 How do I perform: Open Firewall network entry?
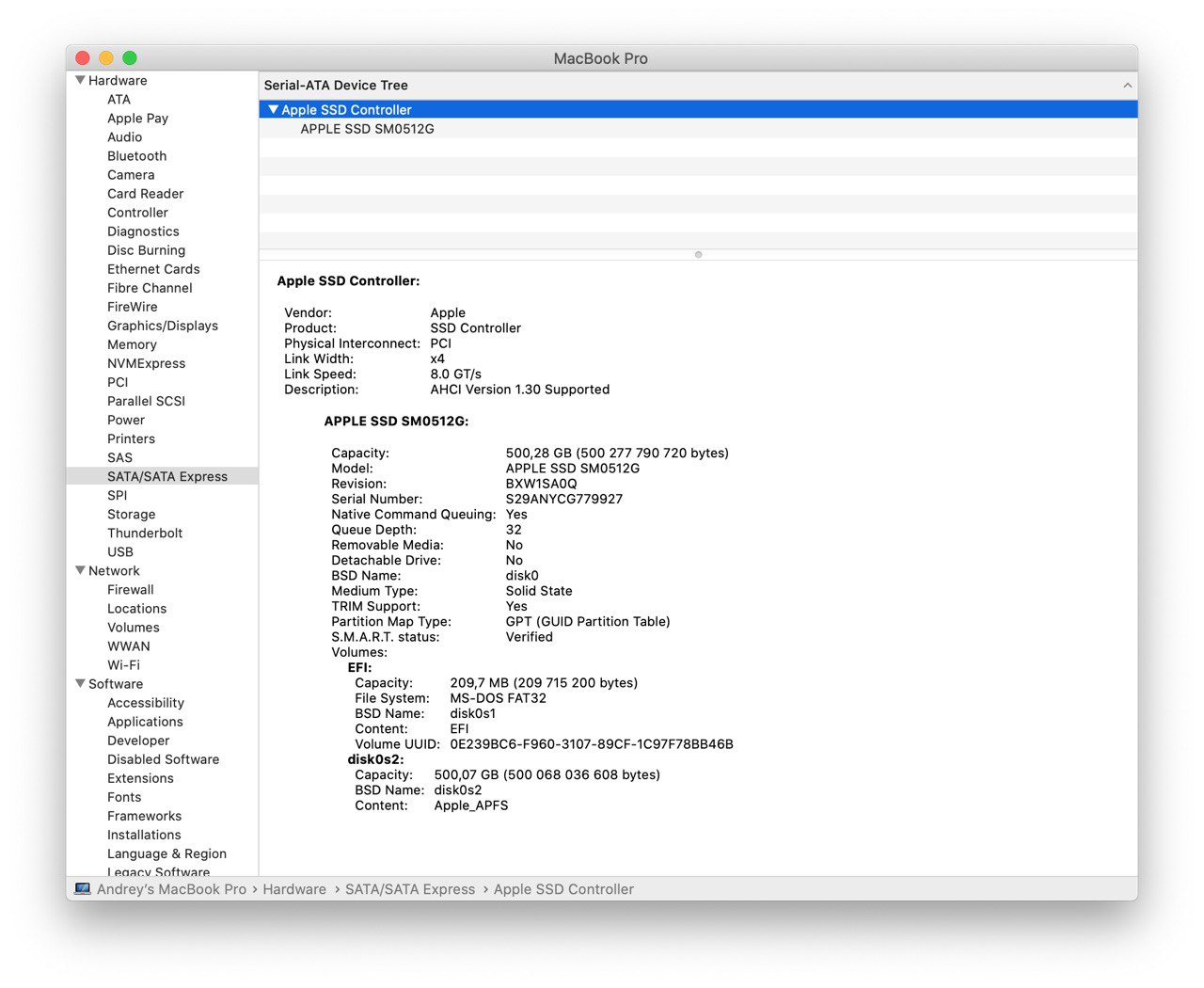coord(130,590)
